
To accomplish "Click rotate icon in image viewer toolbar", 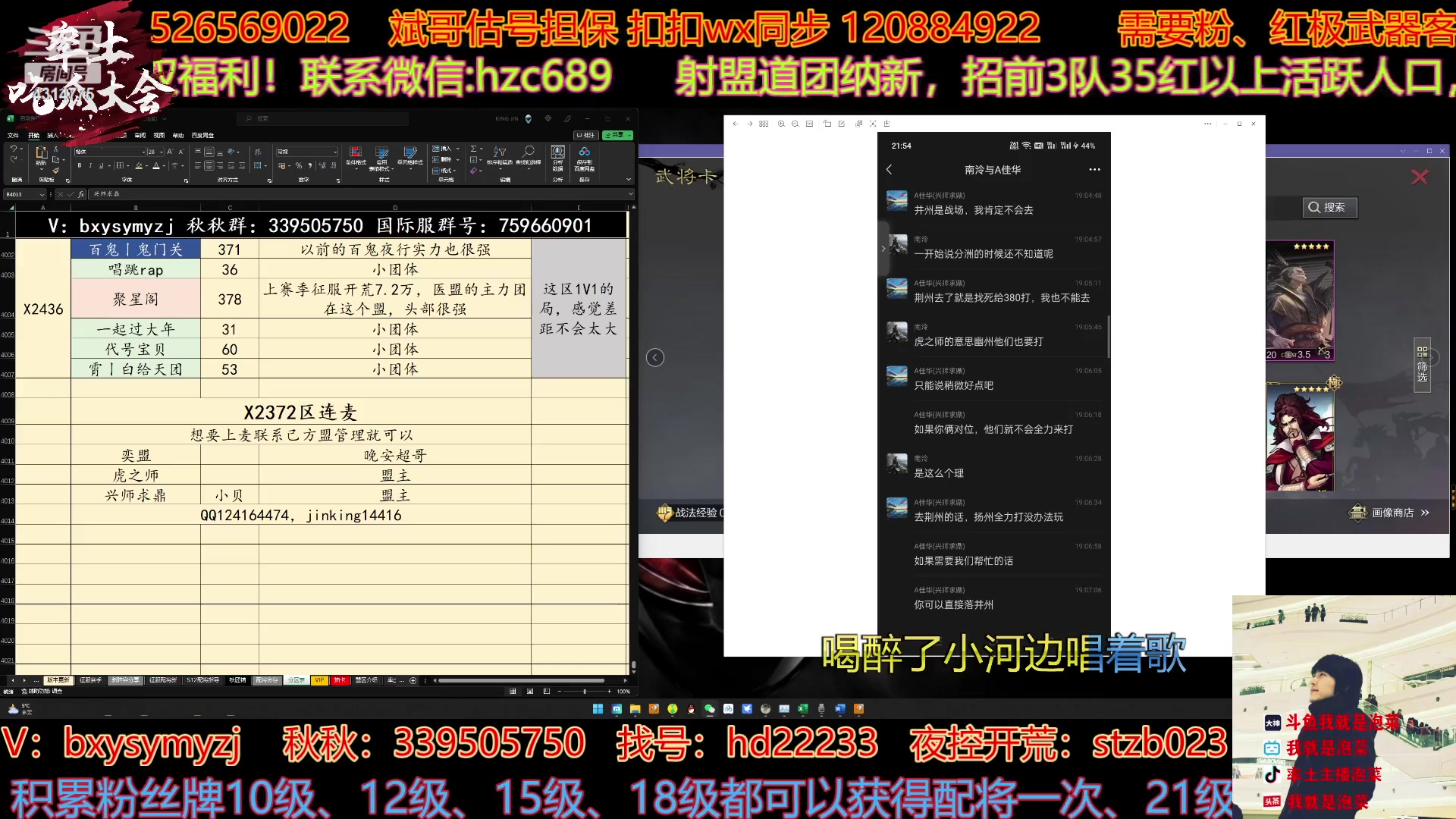I will point(827,124).
